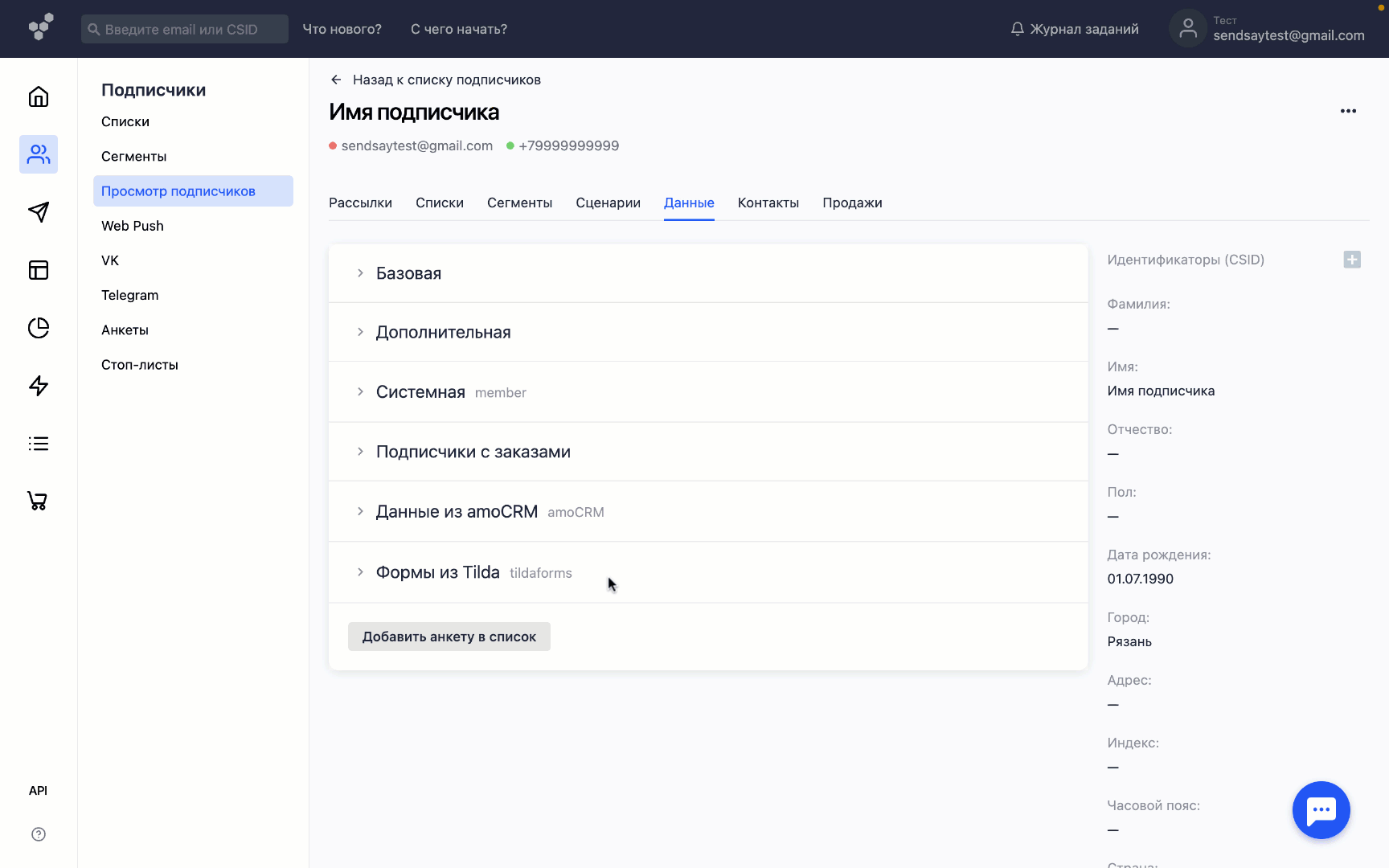This screenshot has width=1389, height=868.
Task: Open the Automation (lightning) icon
Action: click(x=38, y=386)
